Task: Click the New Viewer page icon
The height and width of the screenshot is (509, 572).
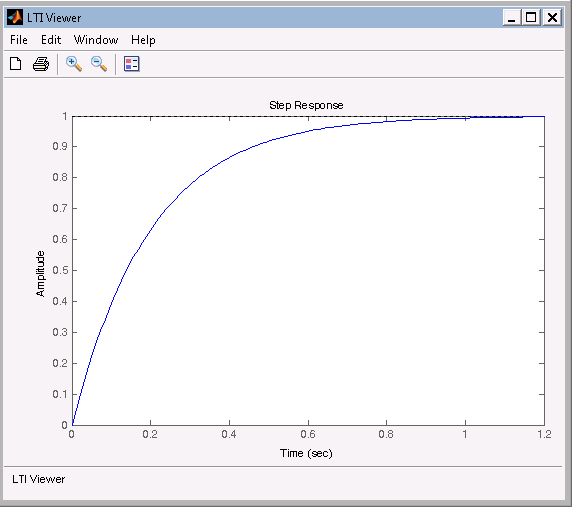Action: (x=15, y=64)
